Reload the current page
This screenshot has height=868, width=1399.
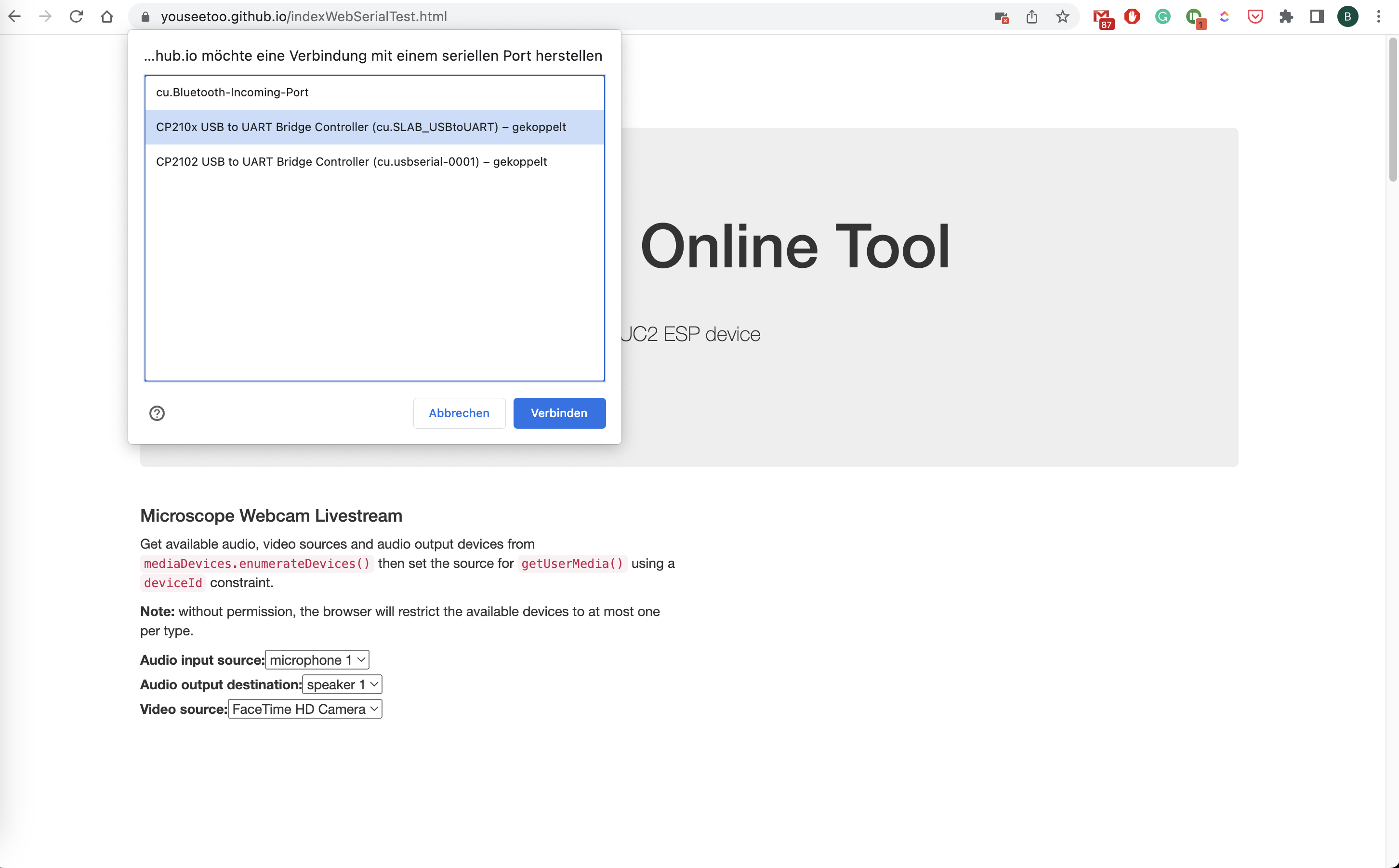tap(76, 17)
